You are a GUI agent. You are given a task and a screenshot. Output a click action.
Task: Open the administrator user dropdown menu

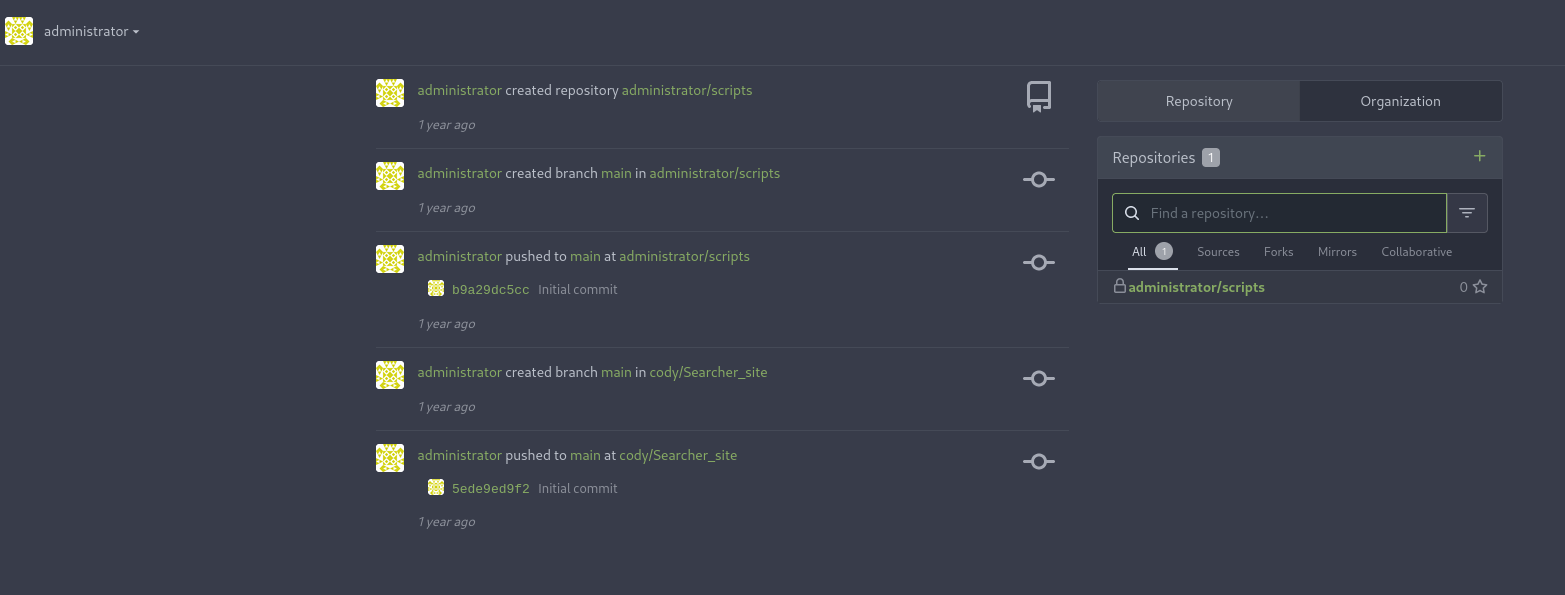[90, 31]
